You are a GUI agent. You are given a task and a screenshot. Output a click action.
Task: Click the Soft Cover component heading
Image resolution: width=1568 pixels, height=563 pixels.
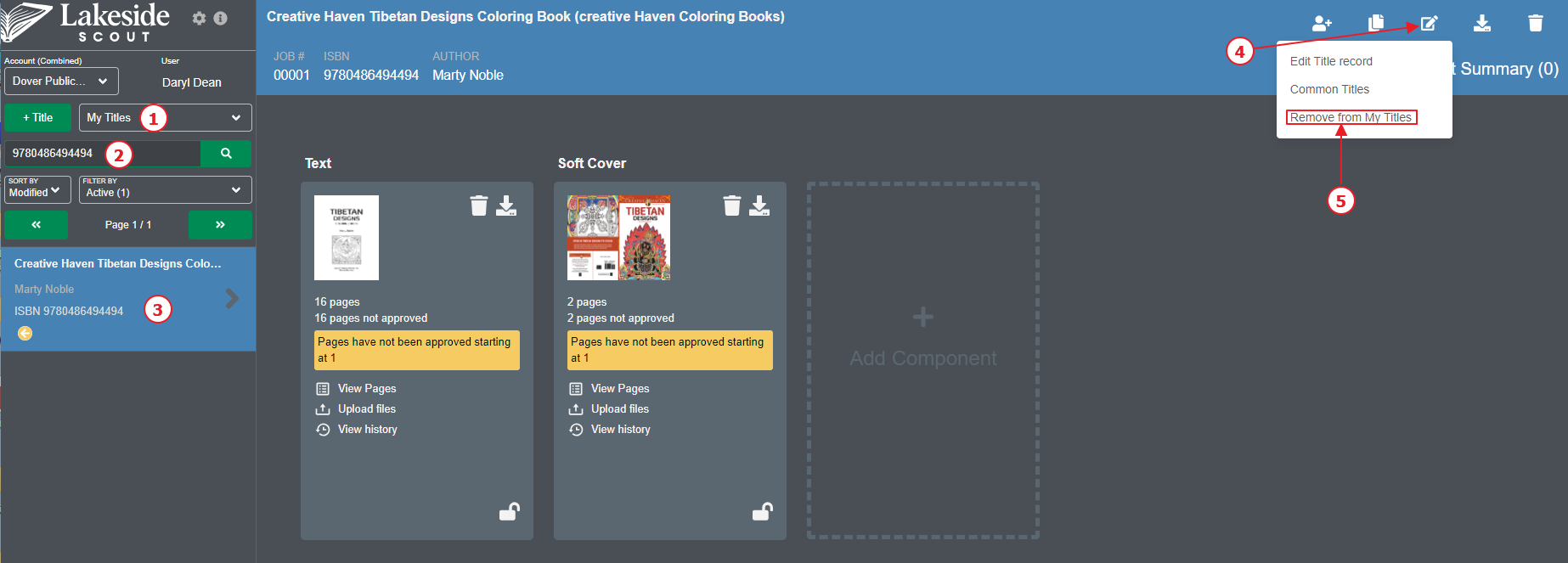(x=592, y=163)
